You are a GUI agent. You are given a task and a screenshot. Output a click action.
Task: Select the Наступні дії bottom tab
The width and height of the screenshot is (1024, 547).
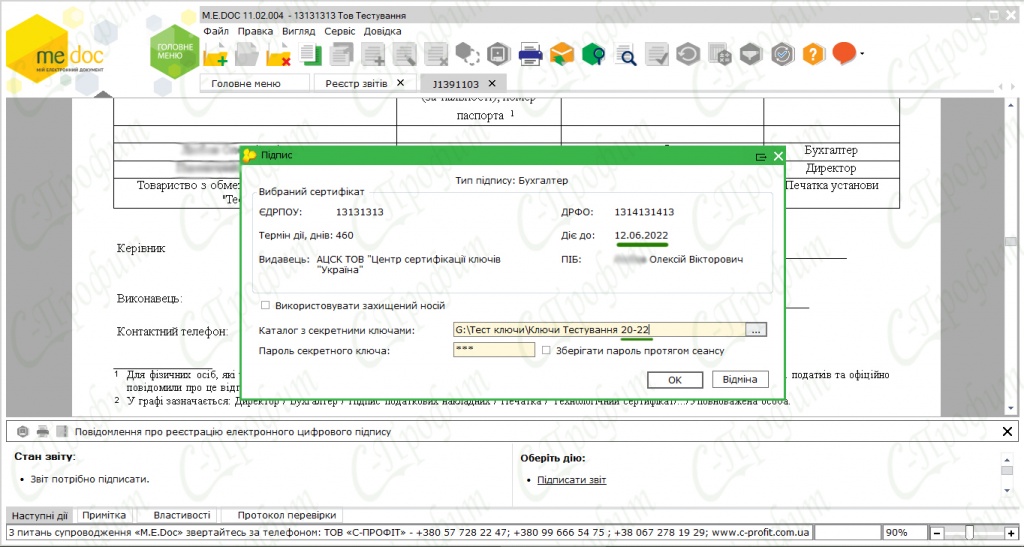(39, 515)
